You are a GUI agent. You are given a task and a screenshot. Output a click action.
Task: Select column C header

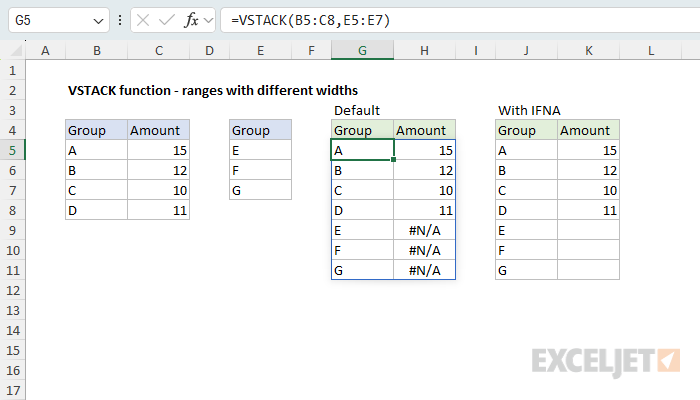[x=158, y=51]
